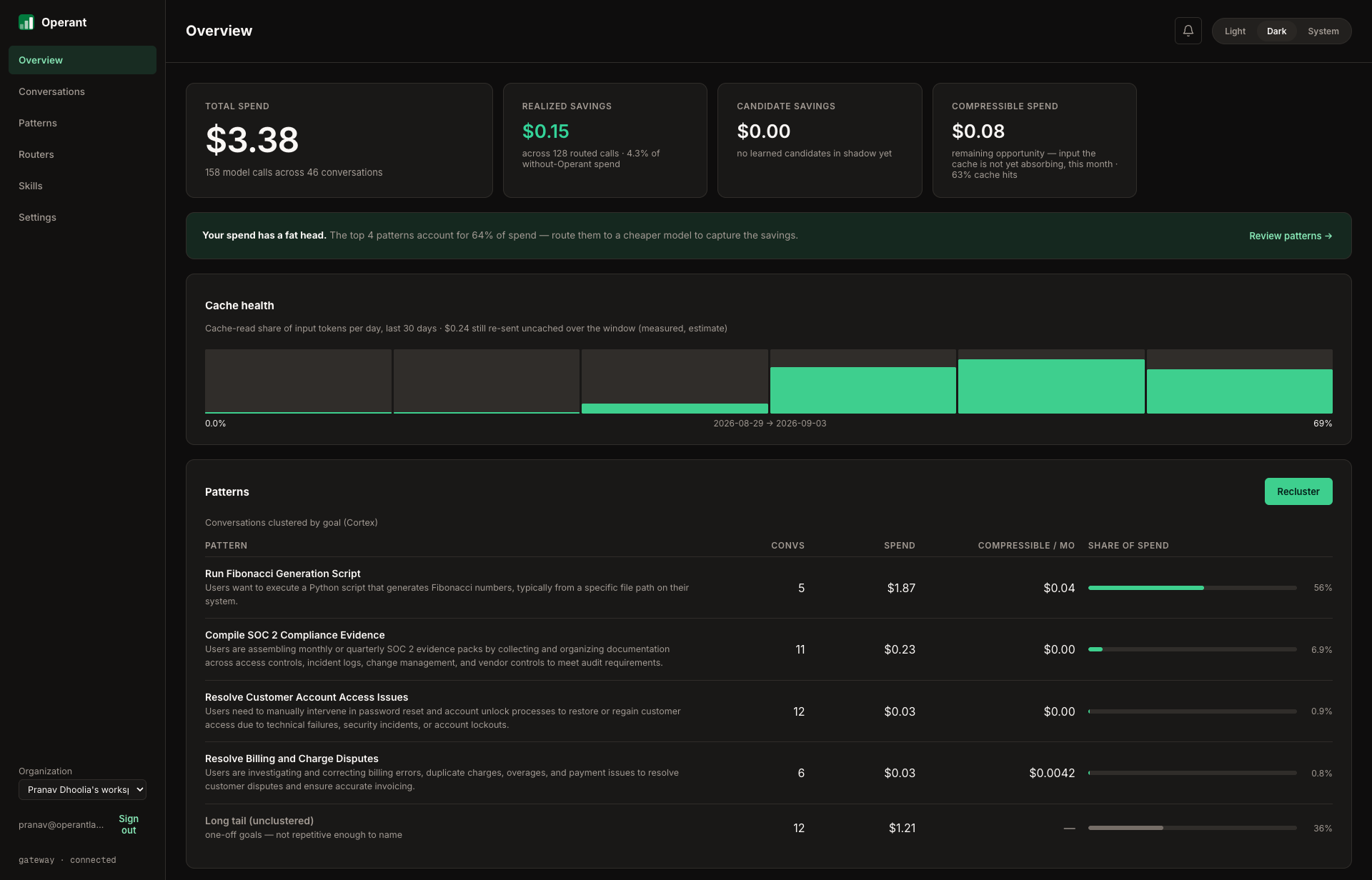The width and height of the screenshot is (1372, 880).
Task: Follow the Review patterns link
Action: coord(1291,236)
